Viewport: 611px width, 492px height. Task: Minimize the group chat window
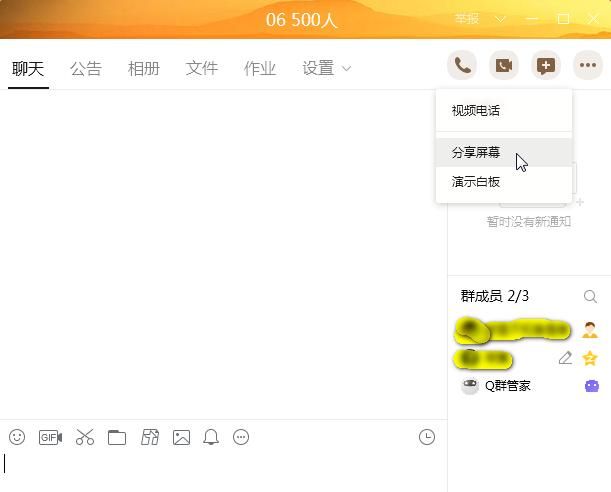tap(532, 19)
